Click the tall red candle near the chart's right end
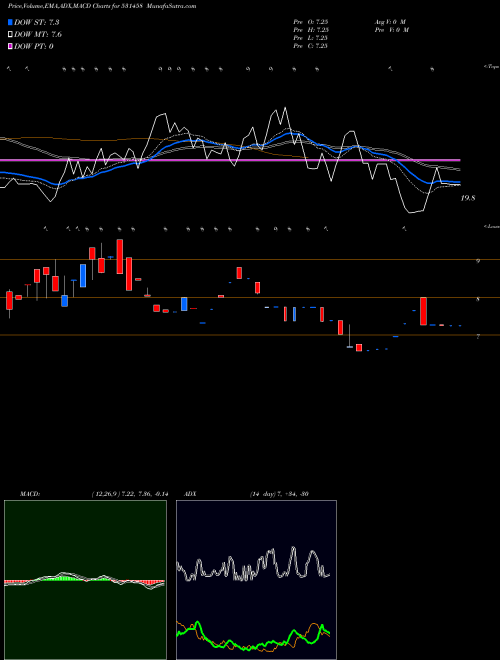The height and width of the screenshot is (660, 500). click(423, 311)
